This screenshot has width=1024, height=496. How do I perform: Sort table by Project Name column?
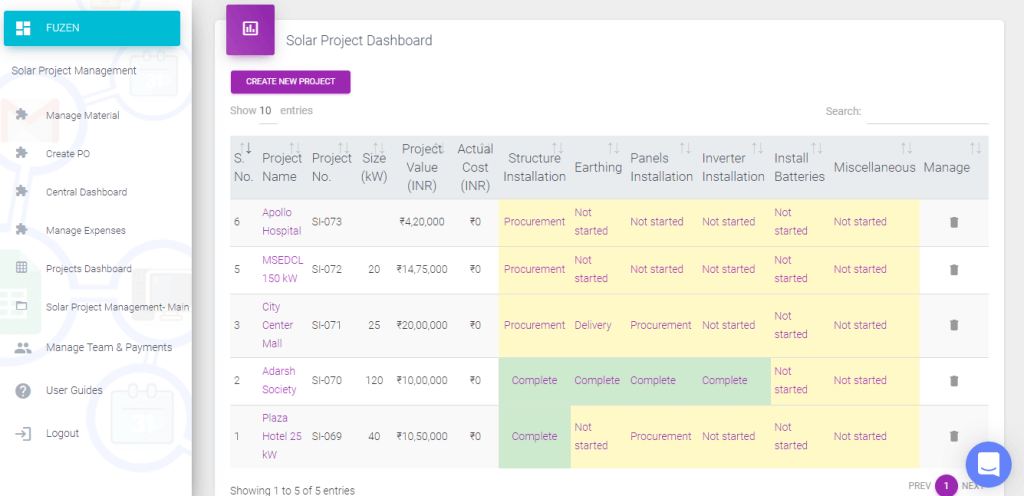[295, 149]
